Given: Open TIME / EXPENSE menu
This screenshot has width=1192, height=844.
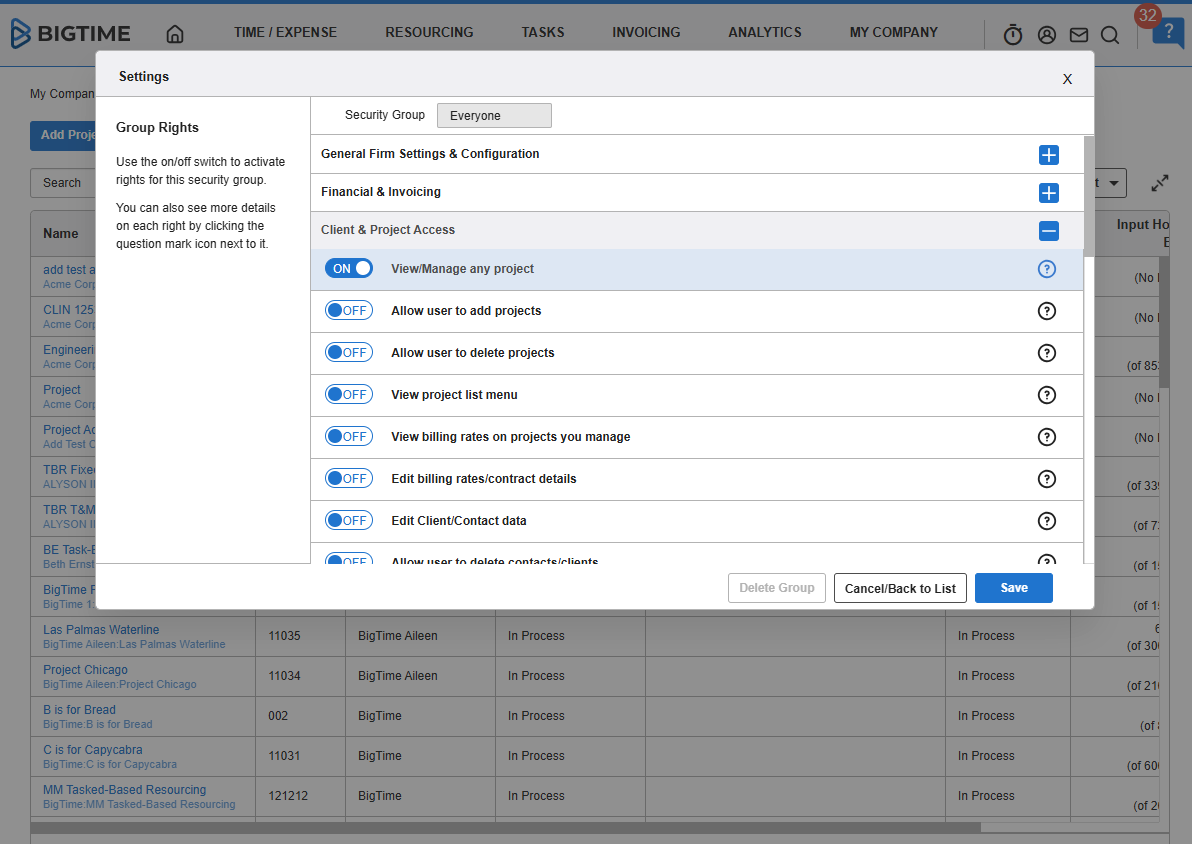Looking at the screenshot, I should [x=285, y=33].
